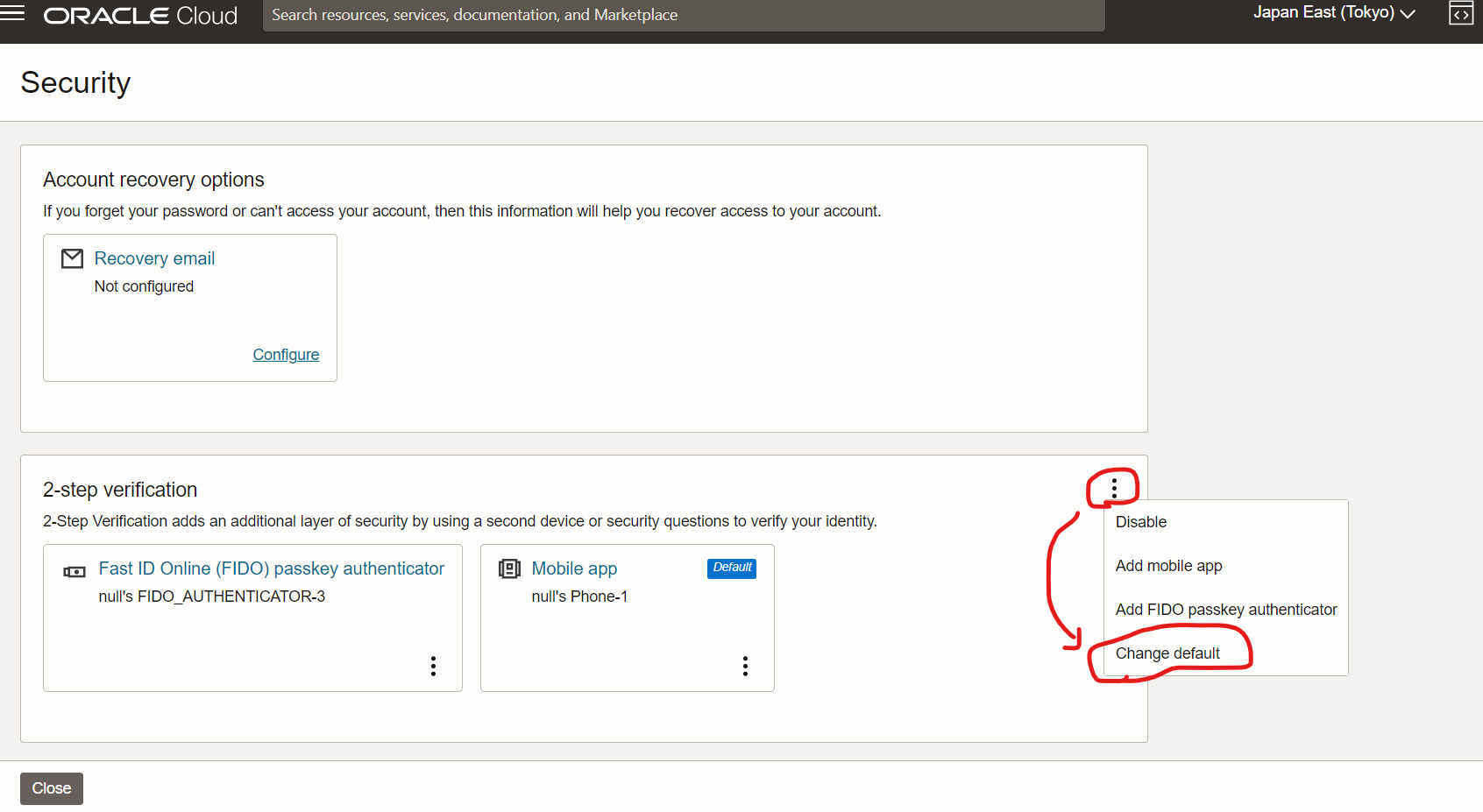Open the hamburger navigation menu
Viewport: 1483px width, 812px height.
12,12
